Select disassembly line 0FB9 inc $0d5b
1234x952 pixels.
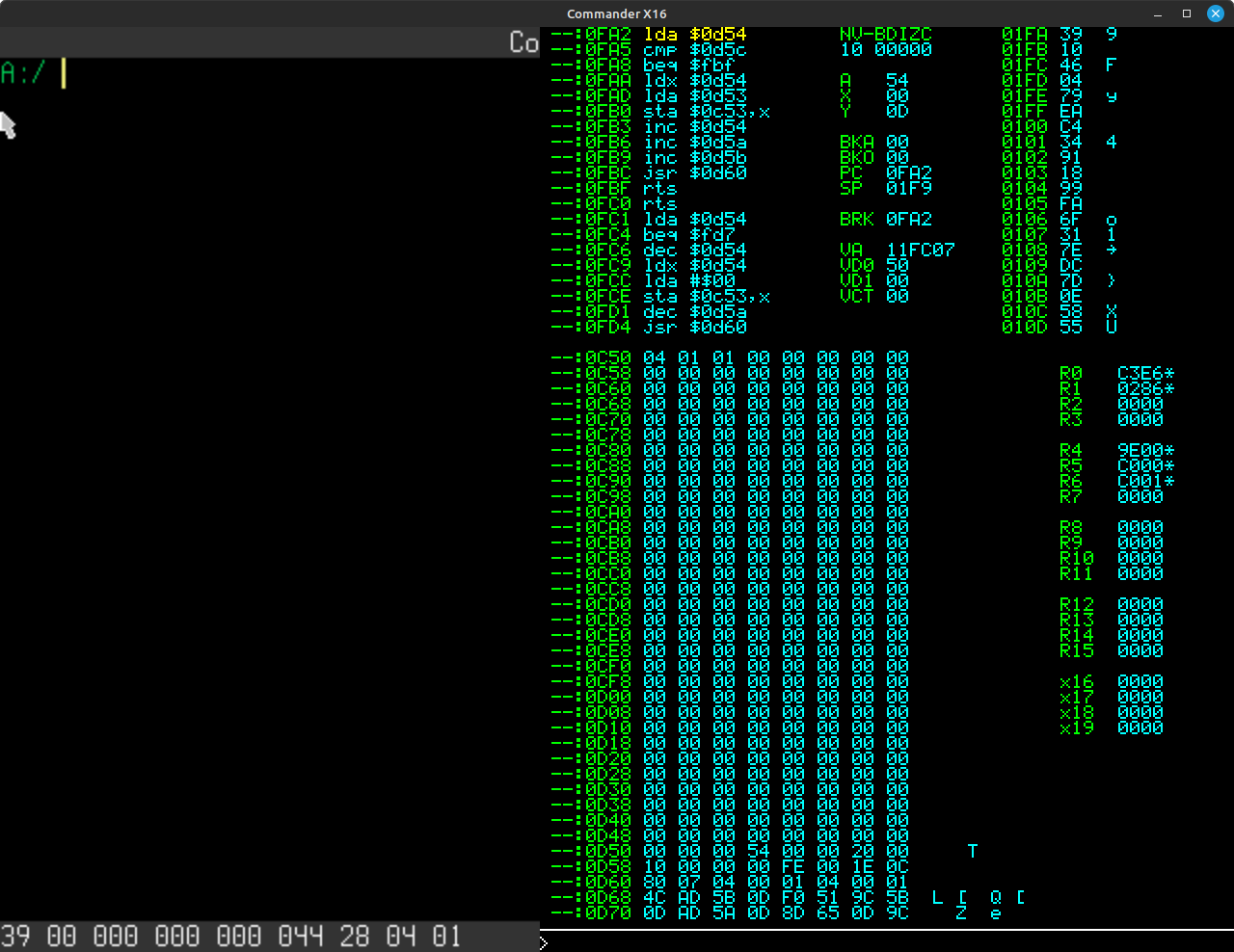[649, 158]
